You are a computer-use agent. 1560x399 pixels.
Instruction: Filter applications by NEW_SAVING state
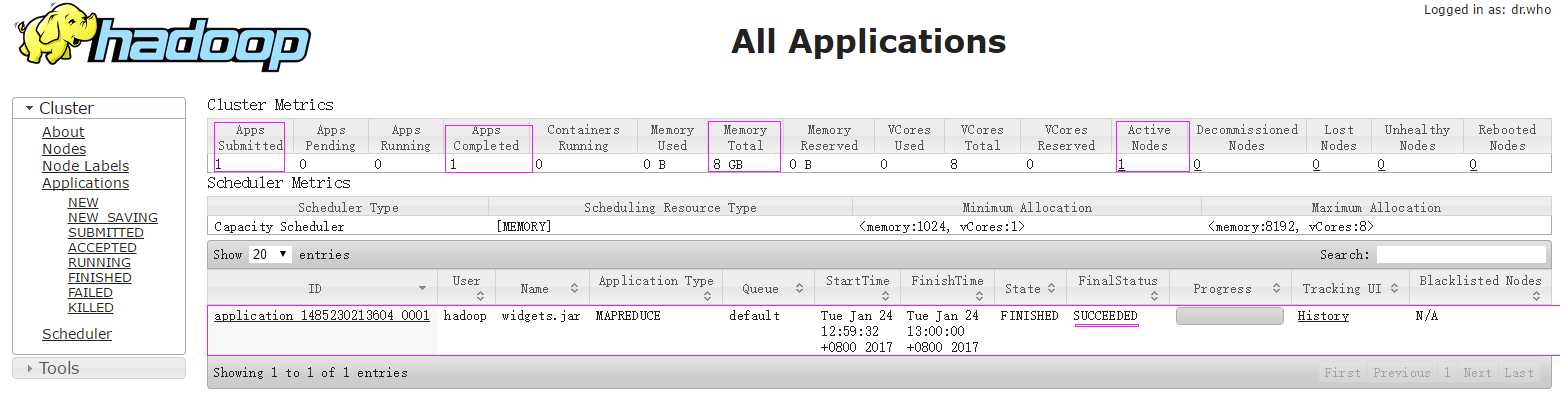(113, 218)
